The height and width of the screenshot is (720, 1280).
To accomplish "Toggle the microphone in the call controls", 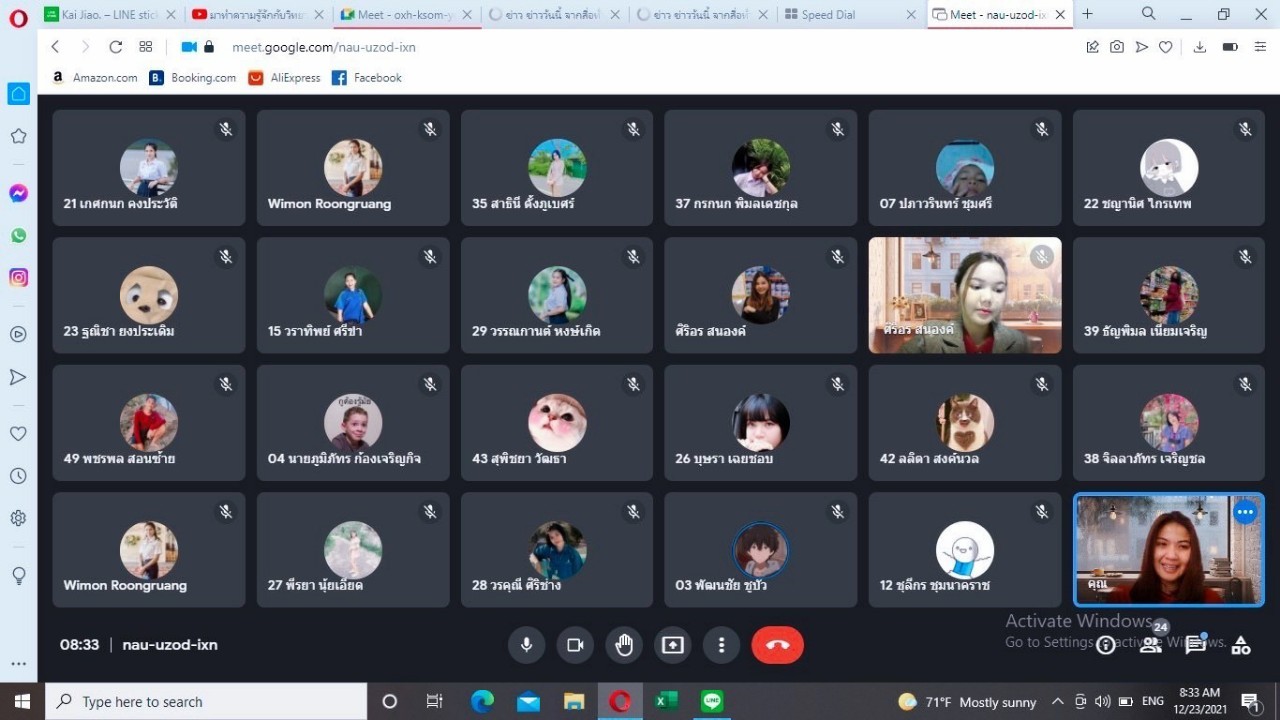I will point(526,645).
